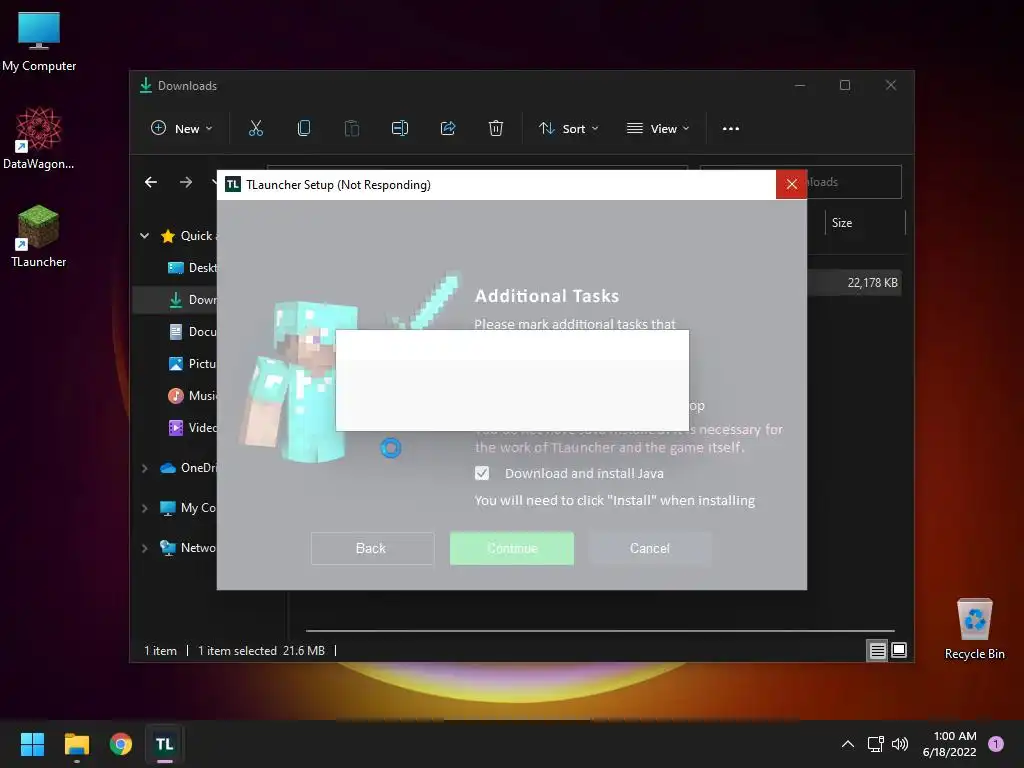Open the DataWagon desktop shortcut

pyautogui.click(x=39, y=138)
